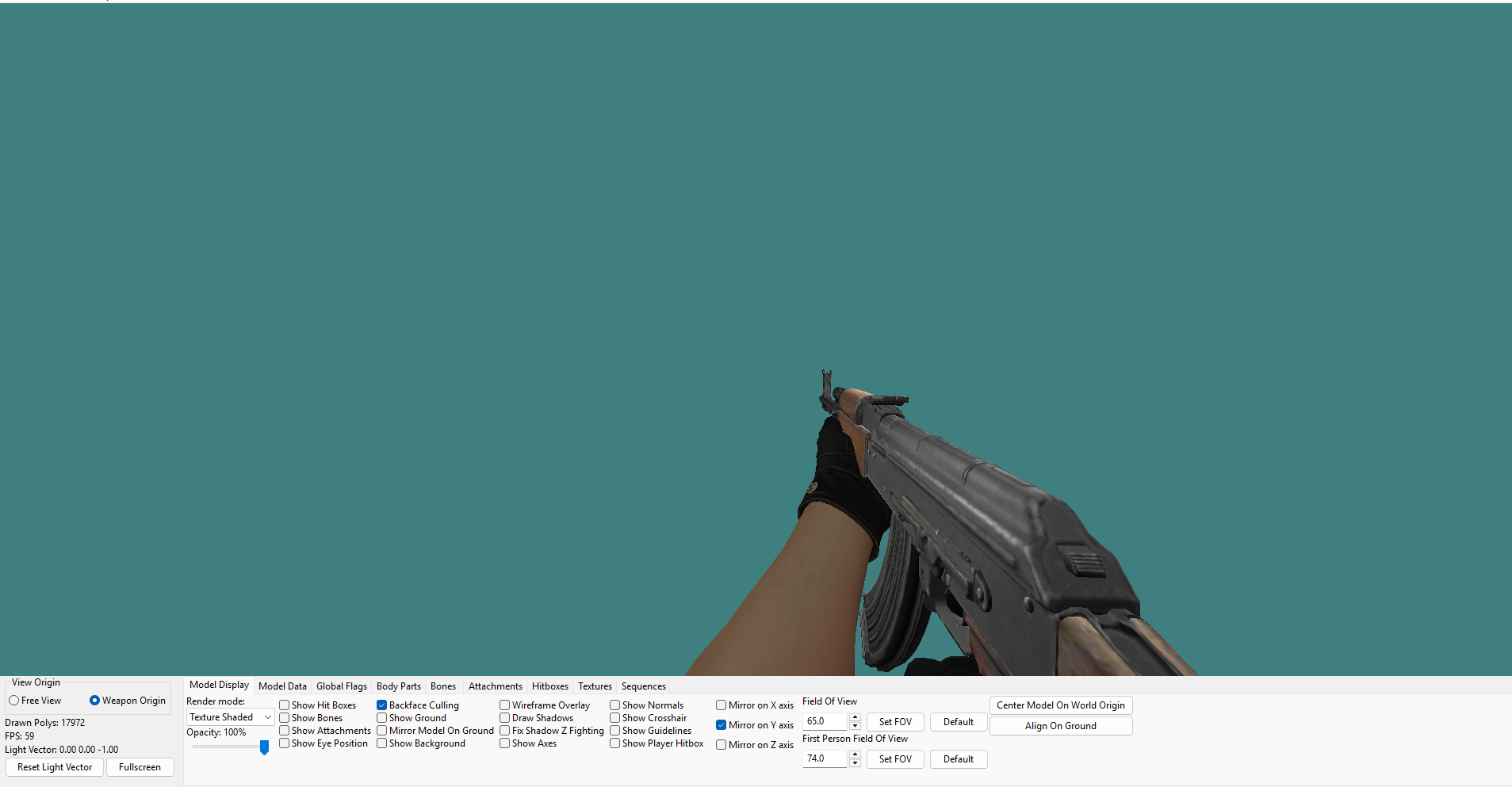Image resolution: width=1512 pixels, height=787 pixels.
Task: Click the Field Of View value field
Action: point(825,721)
